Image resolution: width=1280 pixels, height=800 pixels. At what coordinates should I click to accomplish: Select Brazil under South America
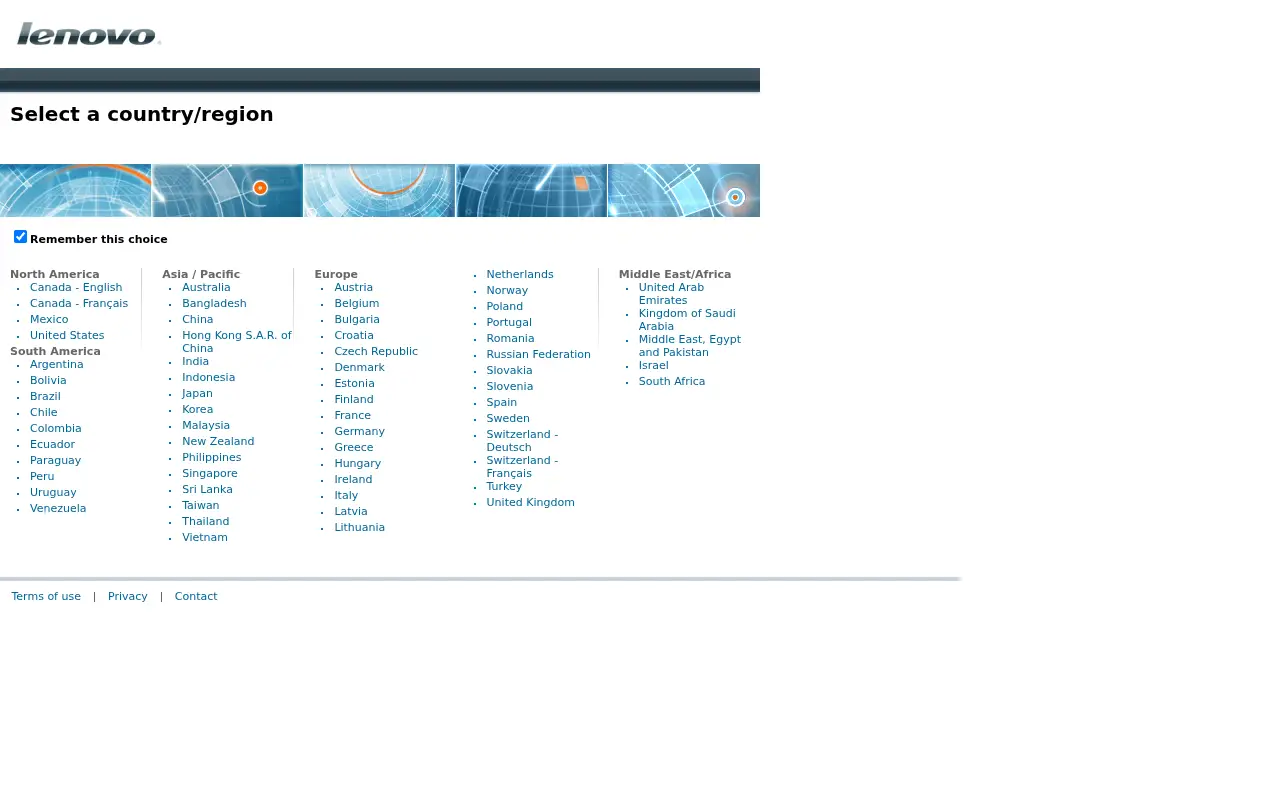(45, 397)
